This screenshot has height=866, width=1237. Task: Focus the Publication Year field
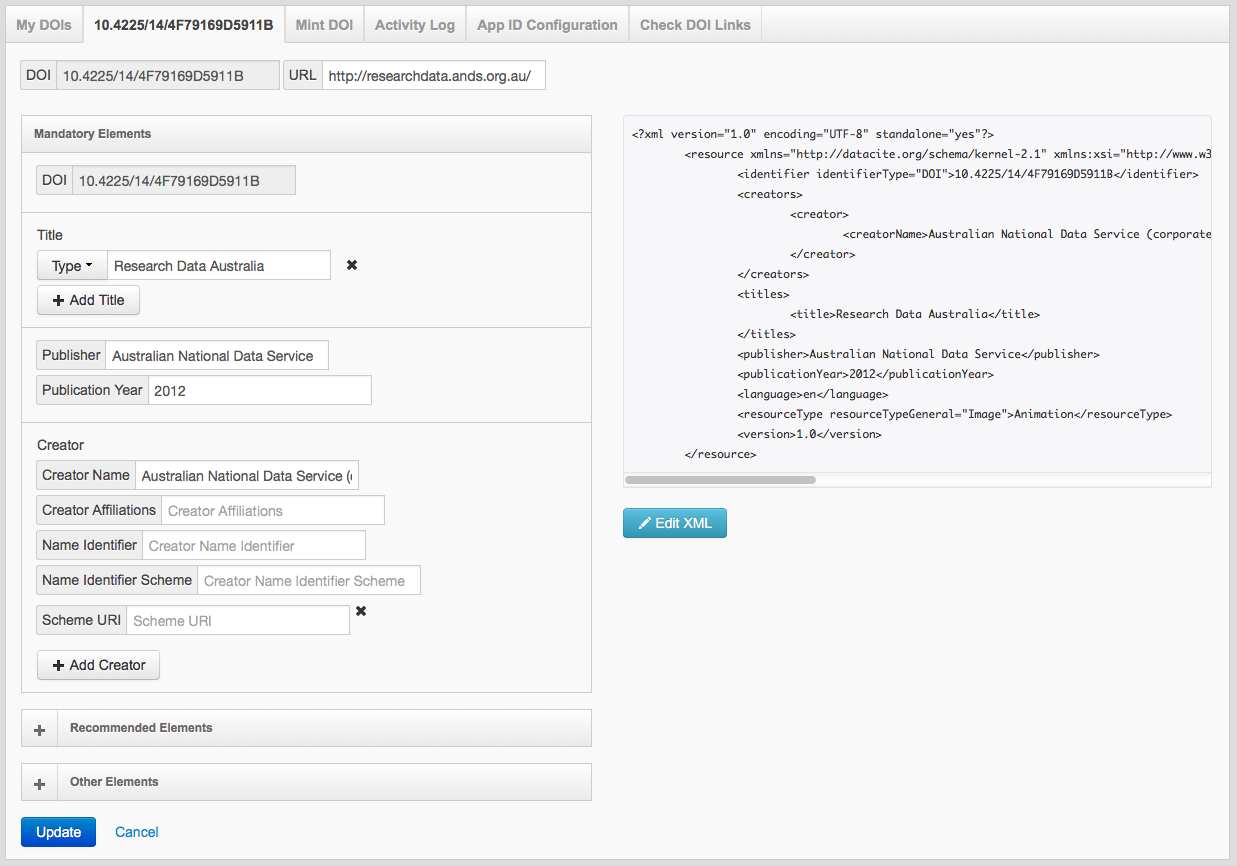259,390
